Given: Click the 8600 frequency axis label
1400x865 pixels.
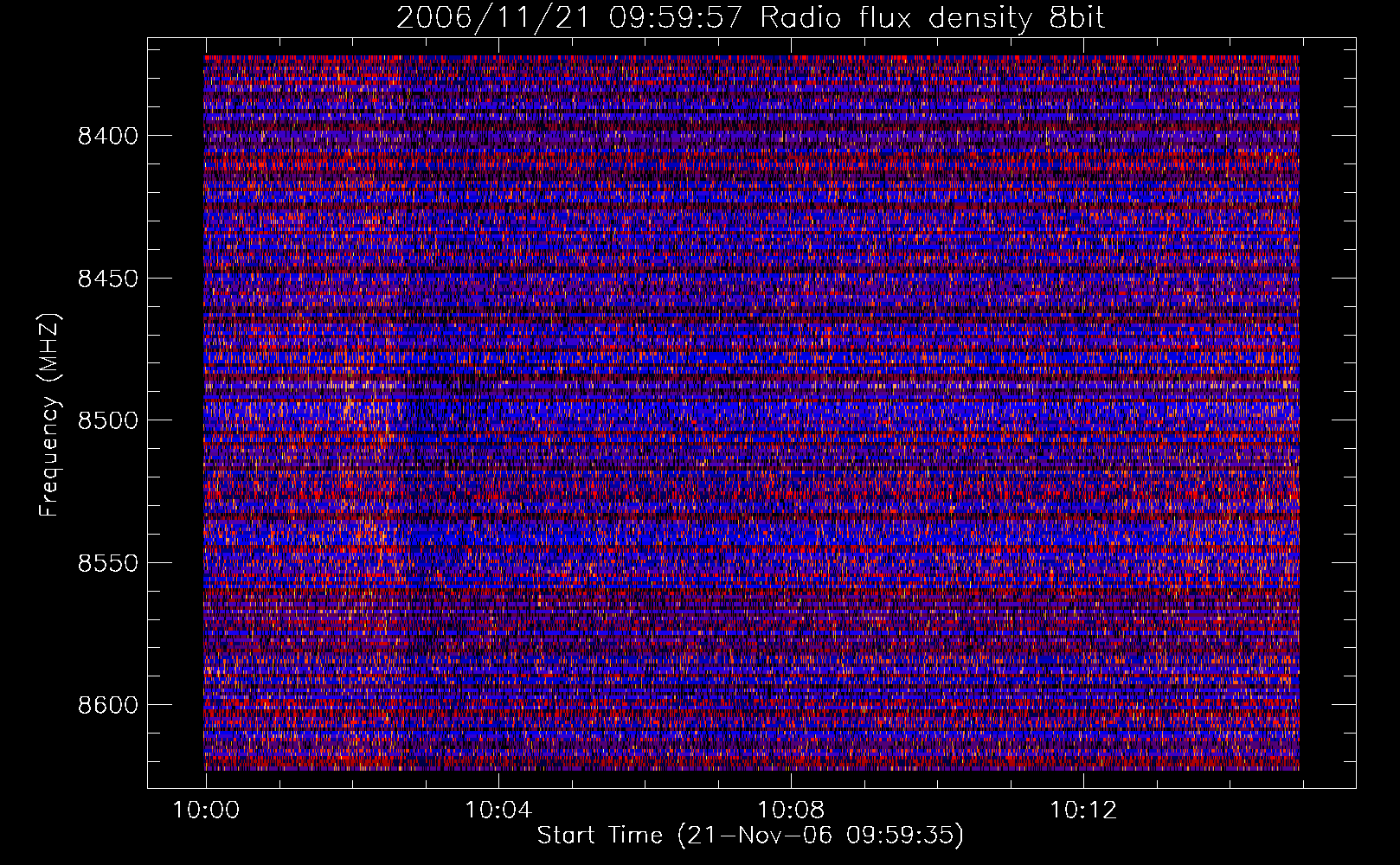Looking at the screenshot, I should pos(107,705).
